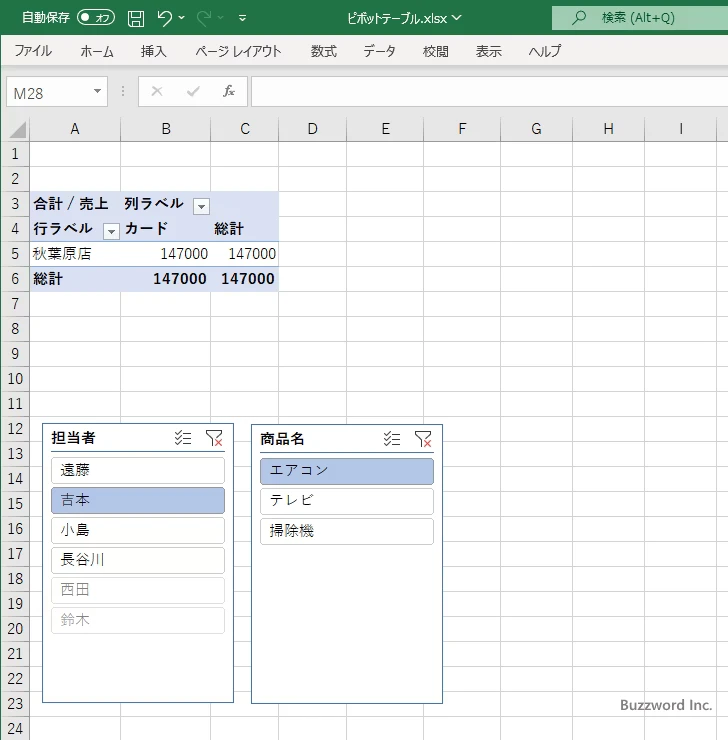Select 遠藤 in the 担当者 slicer
This screenshot has height=740, width=728.
click(138, 470)
